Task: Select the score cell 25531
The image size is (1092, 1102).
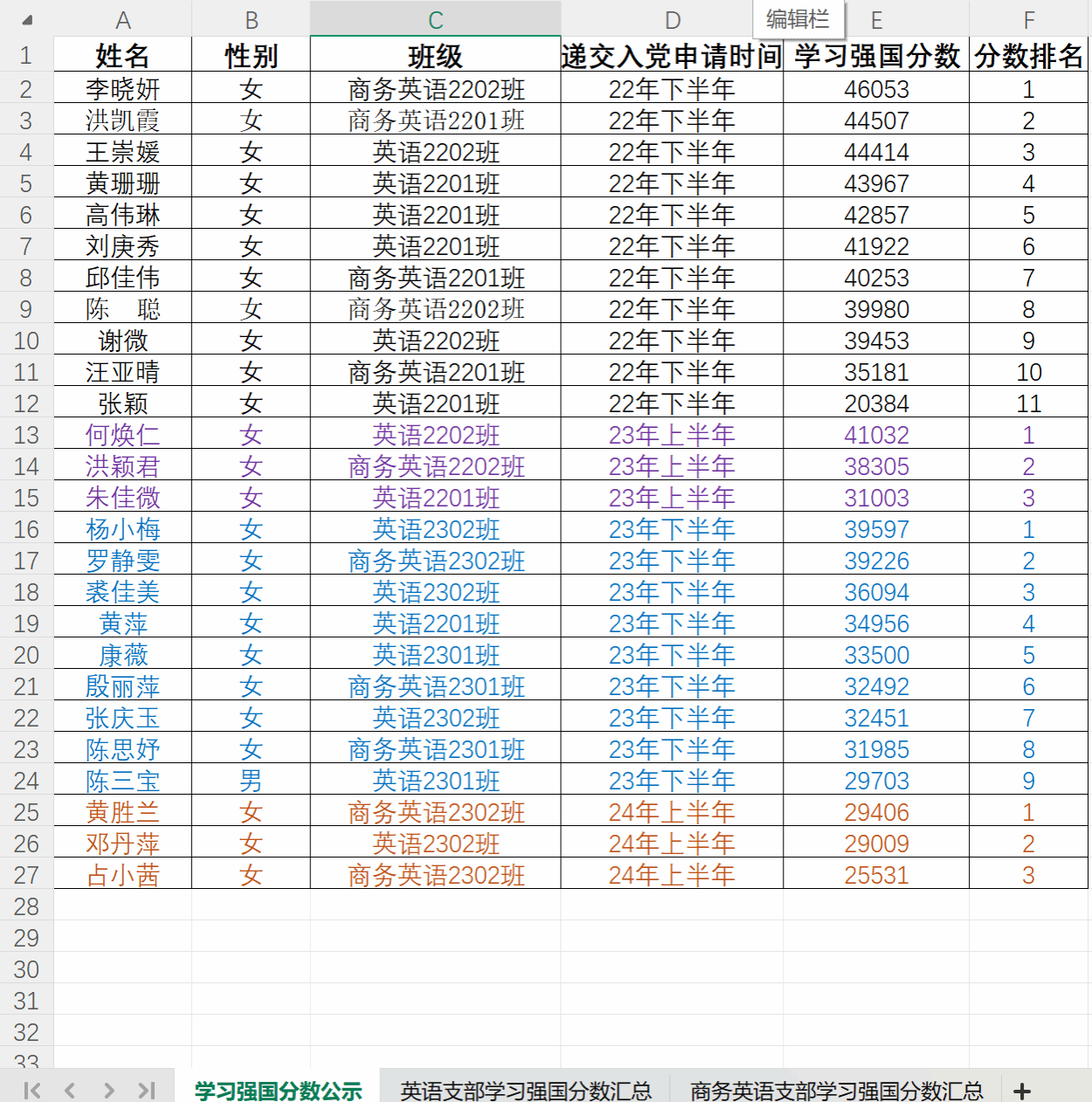Action: [x=876, y=875]
